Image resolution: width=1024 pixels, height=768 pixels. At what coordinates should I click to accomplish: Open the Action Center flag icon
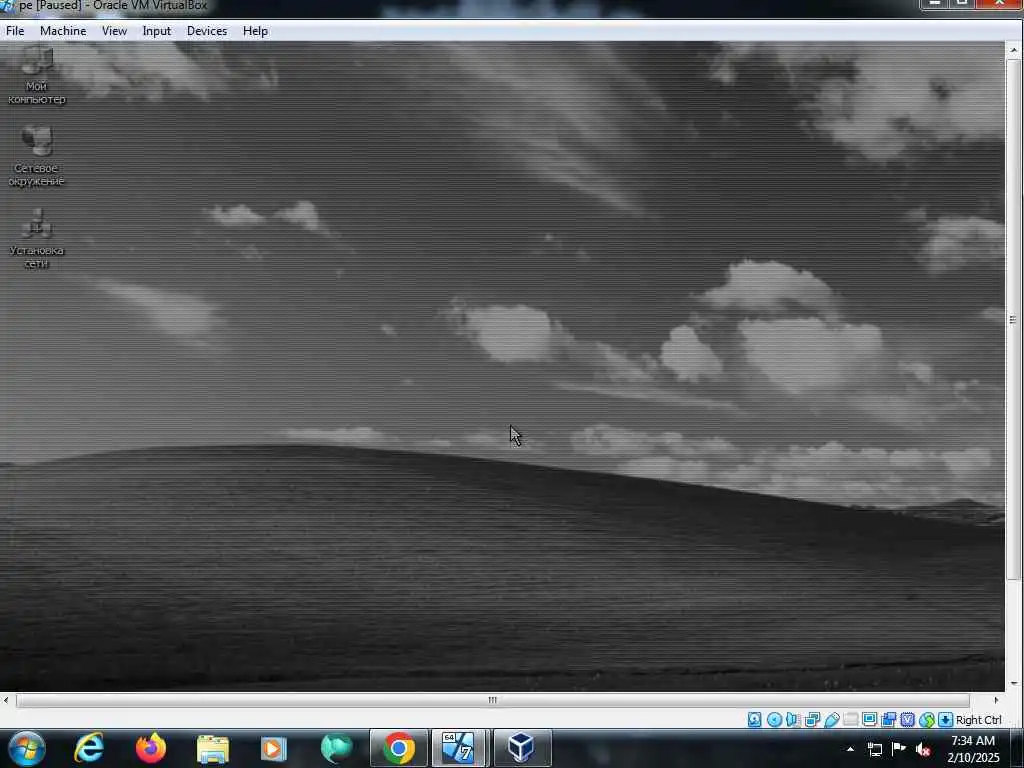pos(899,749)
